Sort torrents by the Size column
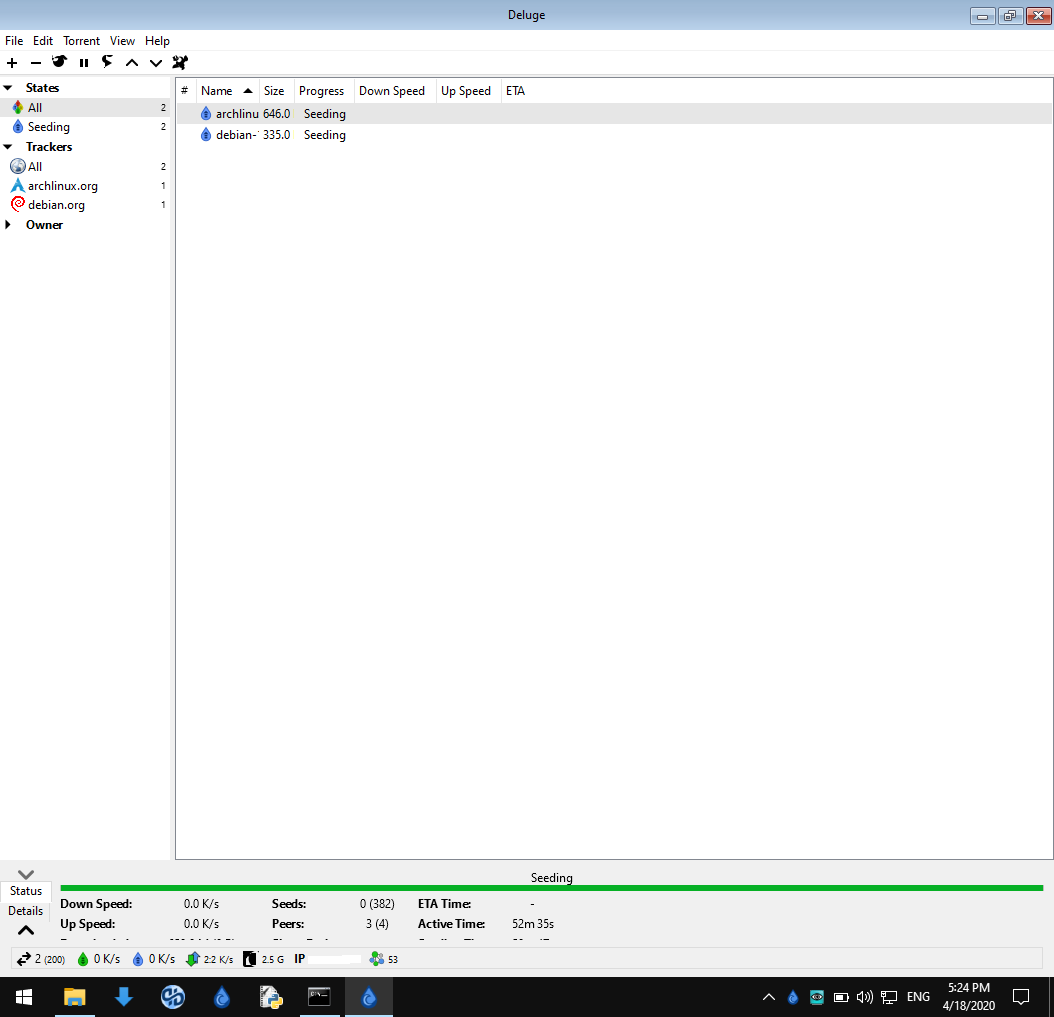The width and height of the screenshot is (1054, 1017). [x=277, y=91]
